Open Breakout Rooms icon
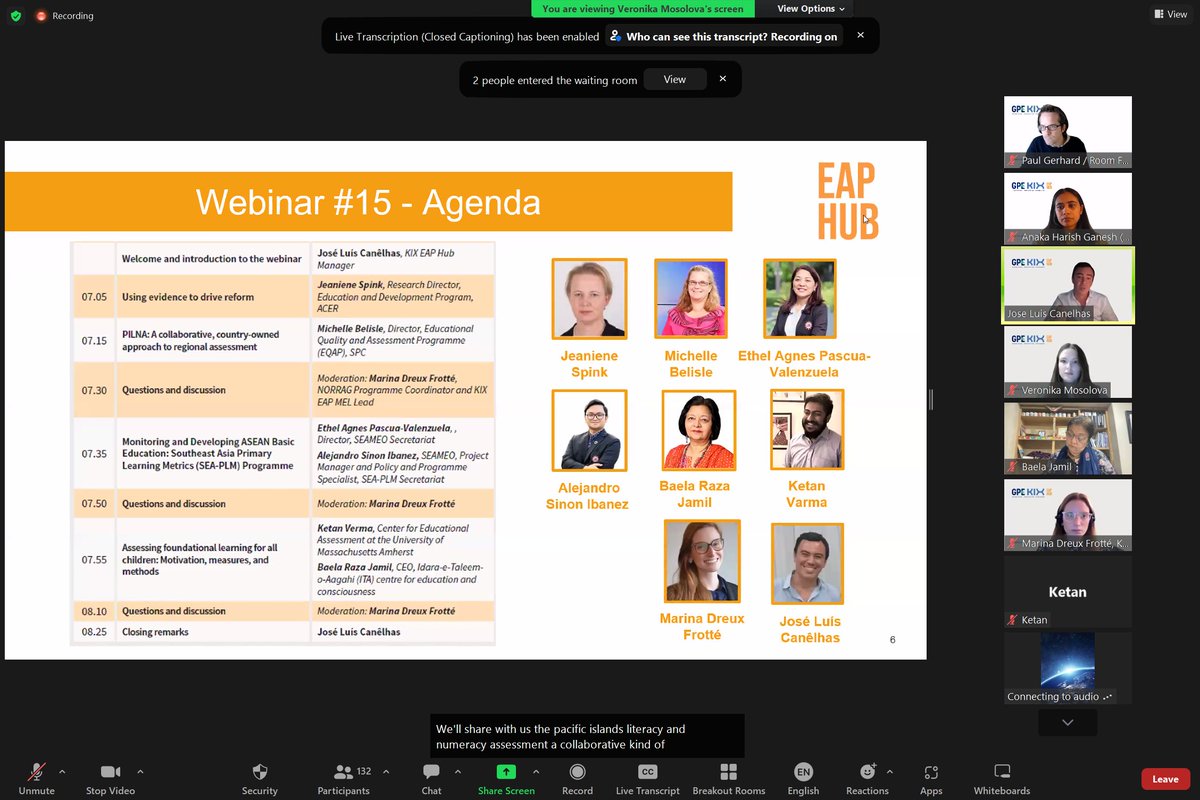 click(x=728, y=772)
